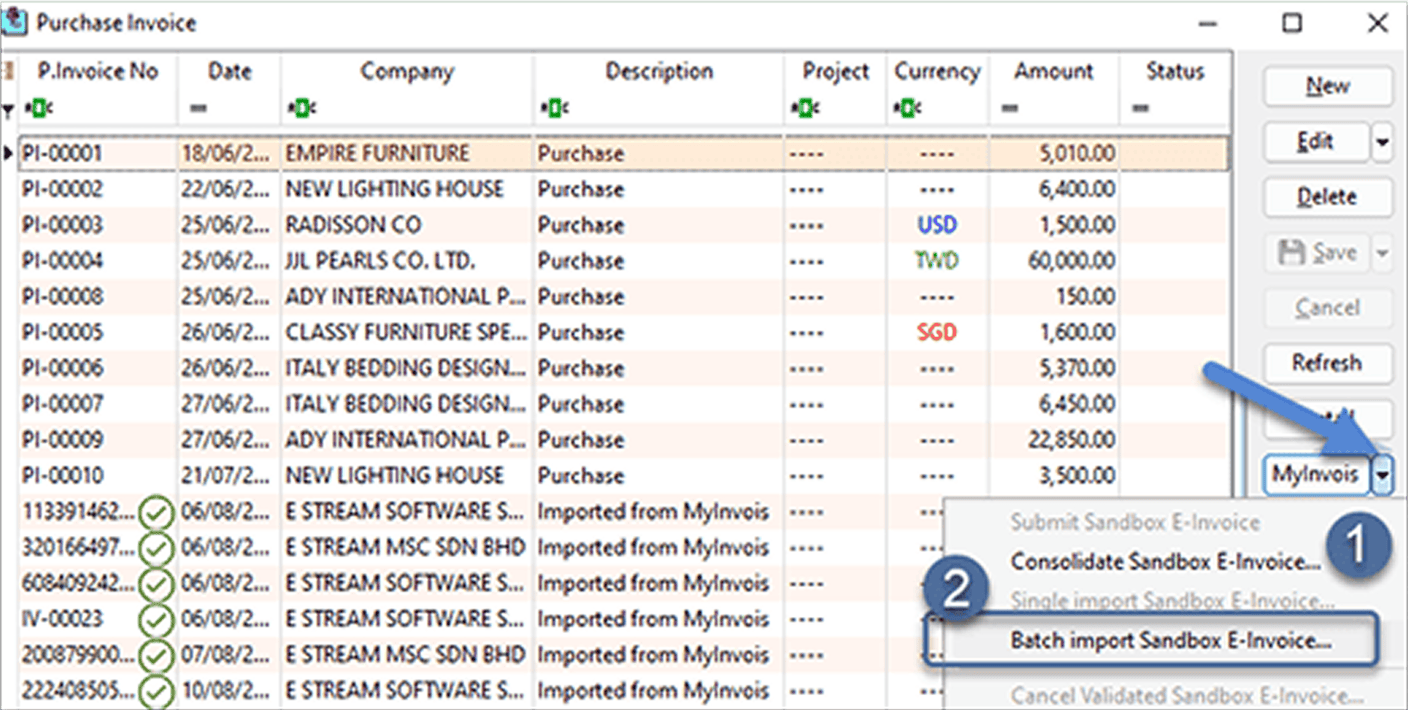
Task: Open the Save button dropdown arrow
Action: pos(1382,253)
